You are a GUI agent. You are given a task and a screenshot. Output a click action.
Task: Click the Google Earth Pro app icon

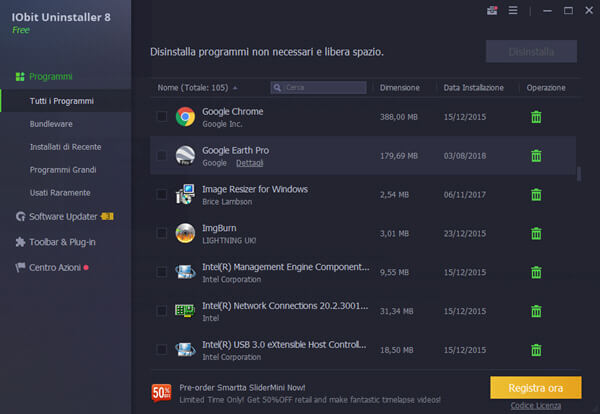tap(185, 156)
